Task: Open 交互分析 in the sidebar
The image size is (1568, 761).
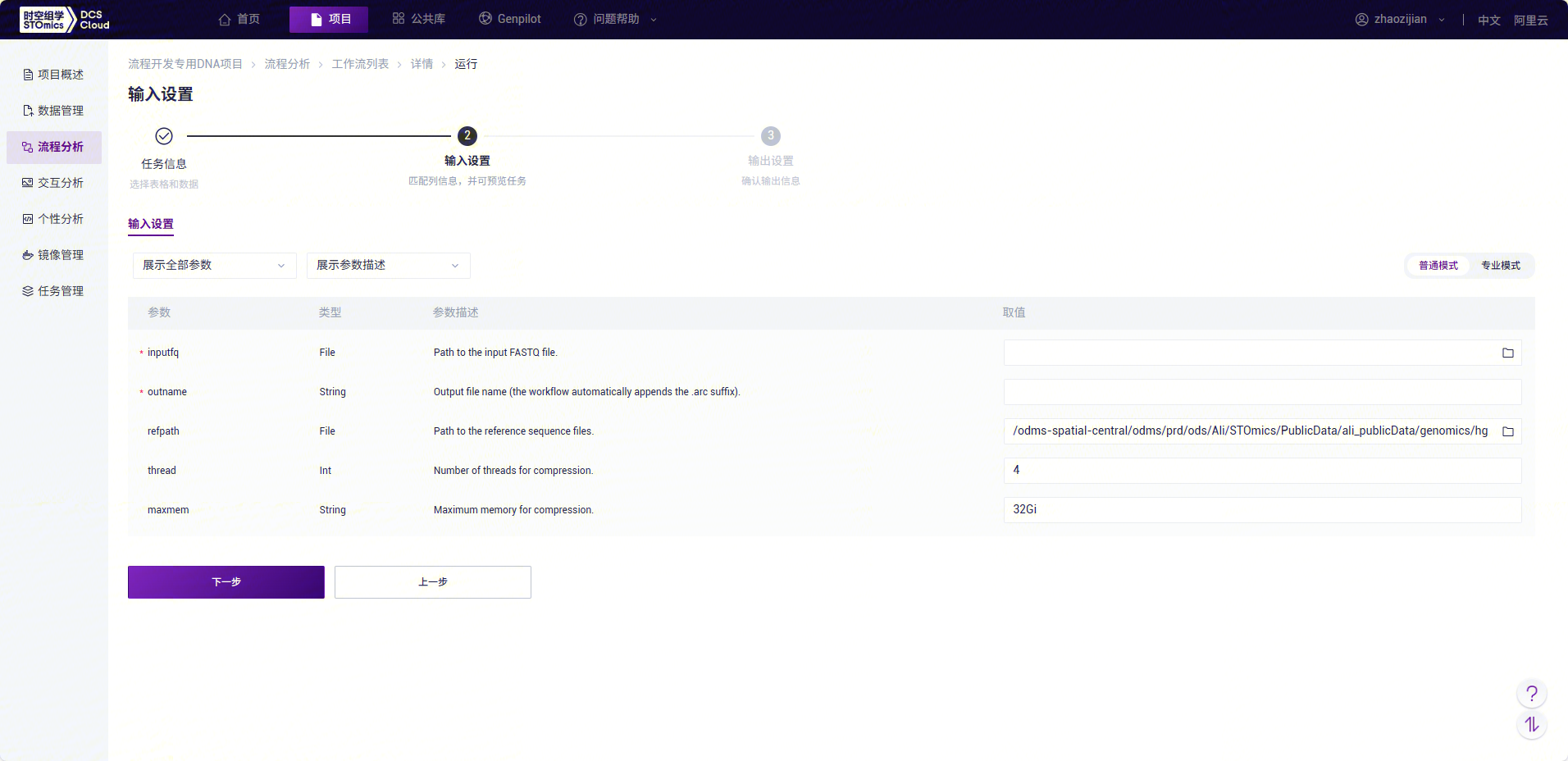Action: coord(54,183)
